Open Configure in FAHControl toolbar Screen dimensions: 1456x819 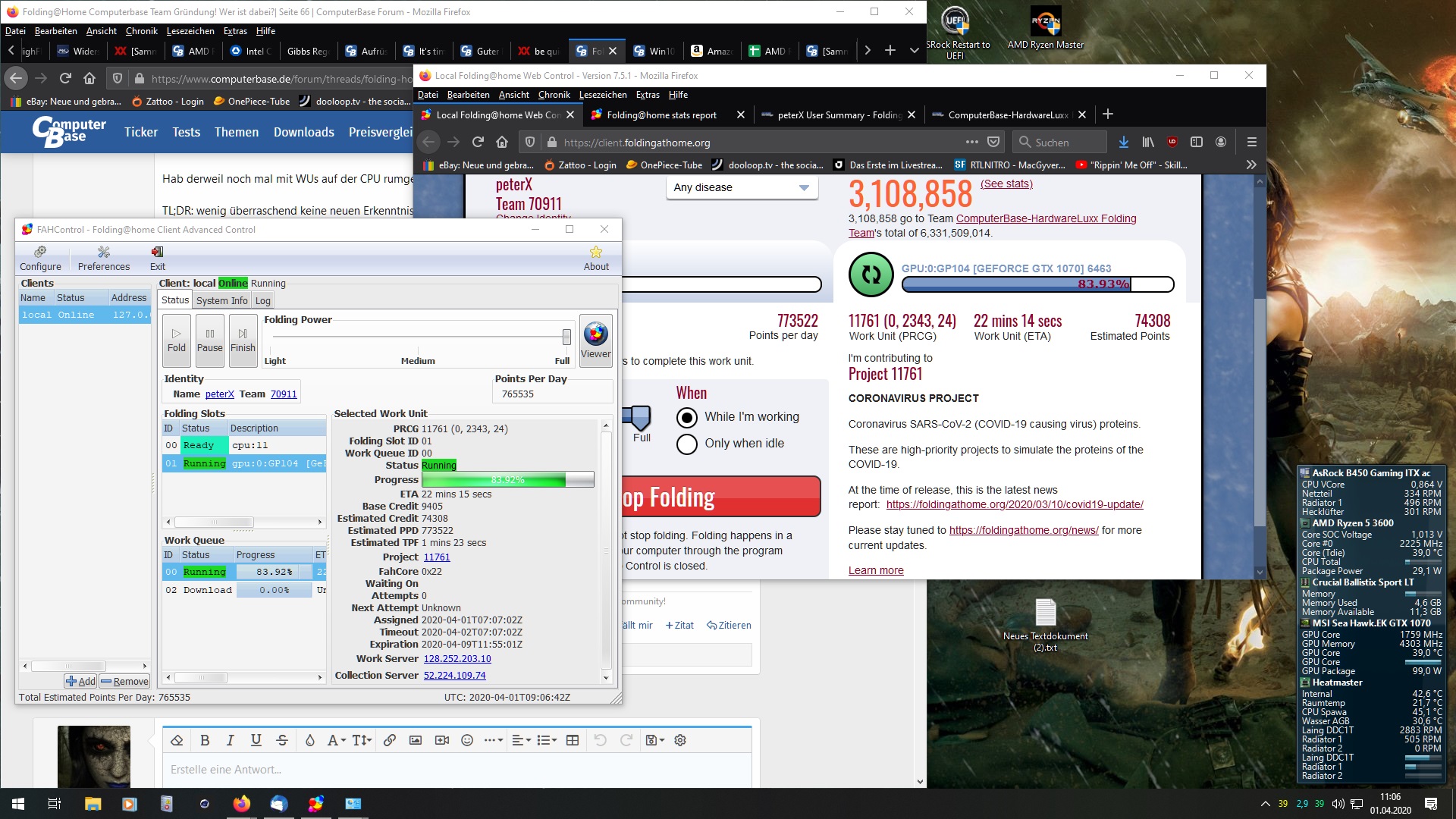(40, 258)
